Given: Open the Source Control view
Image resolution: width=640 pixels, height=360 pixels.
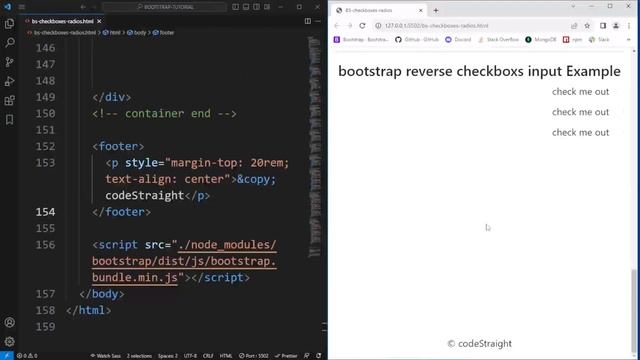Looking at the screenshot, I should point(9,62).
